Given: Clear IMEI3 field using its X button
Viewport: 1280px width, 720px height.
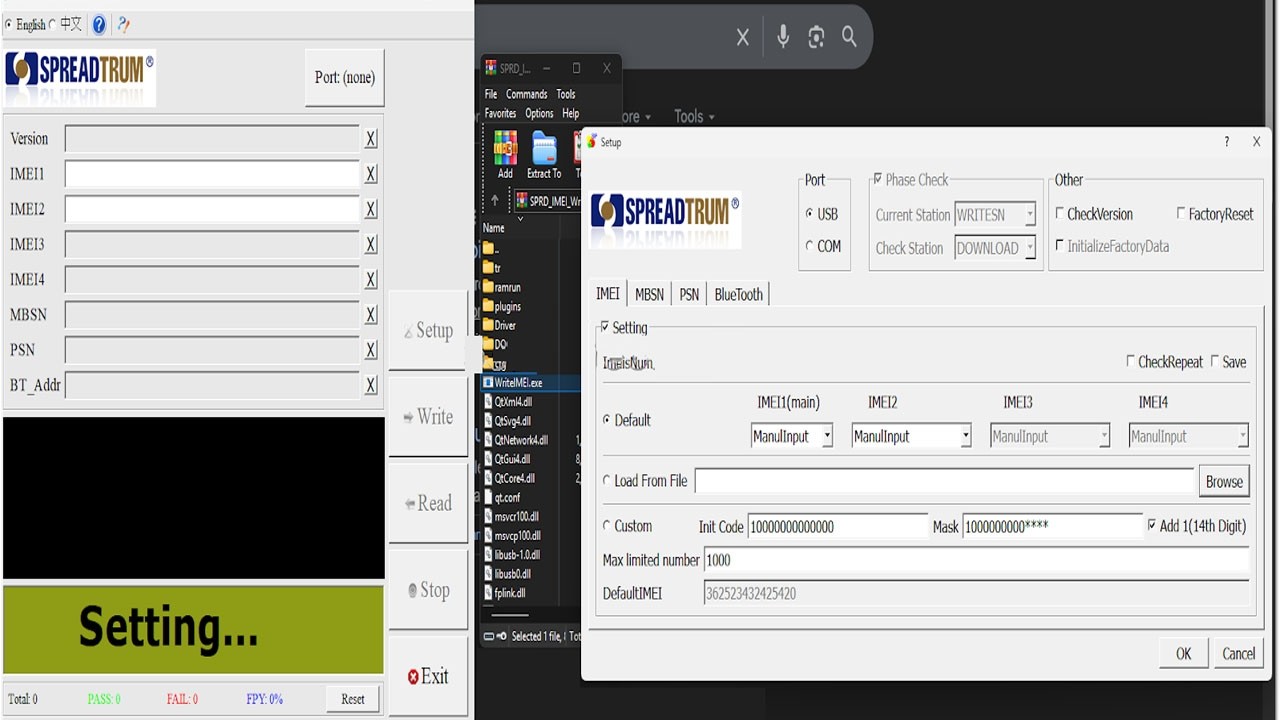Looking at the screenshot, I should point(371,244).
